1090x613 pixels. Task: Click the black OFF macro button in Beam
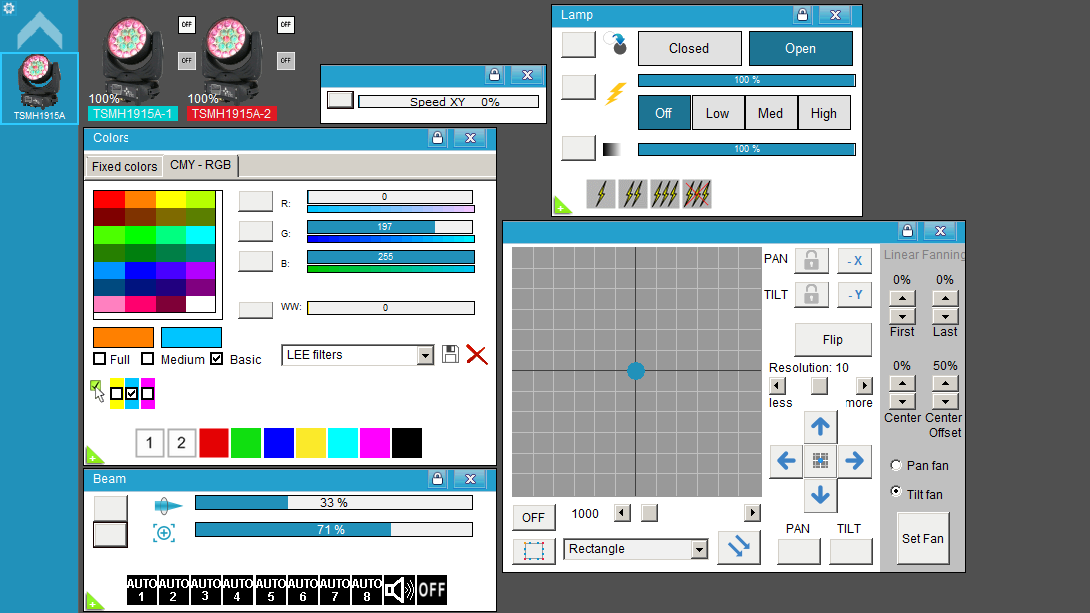(x=432, y=590)
